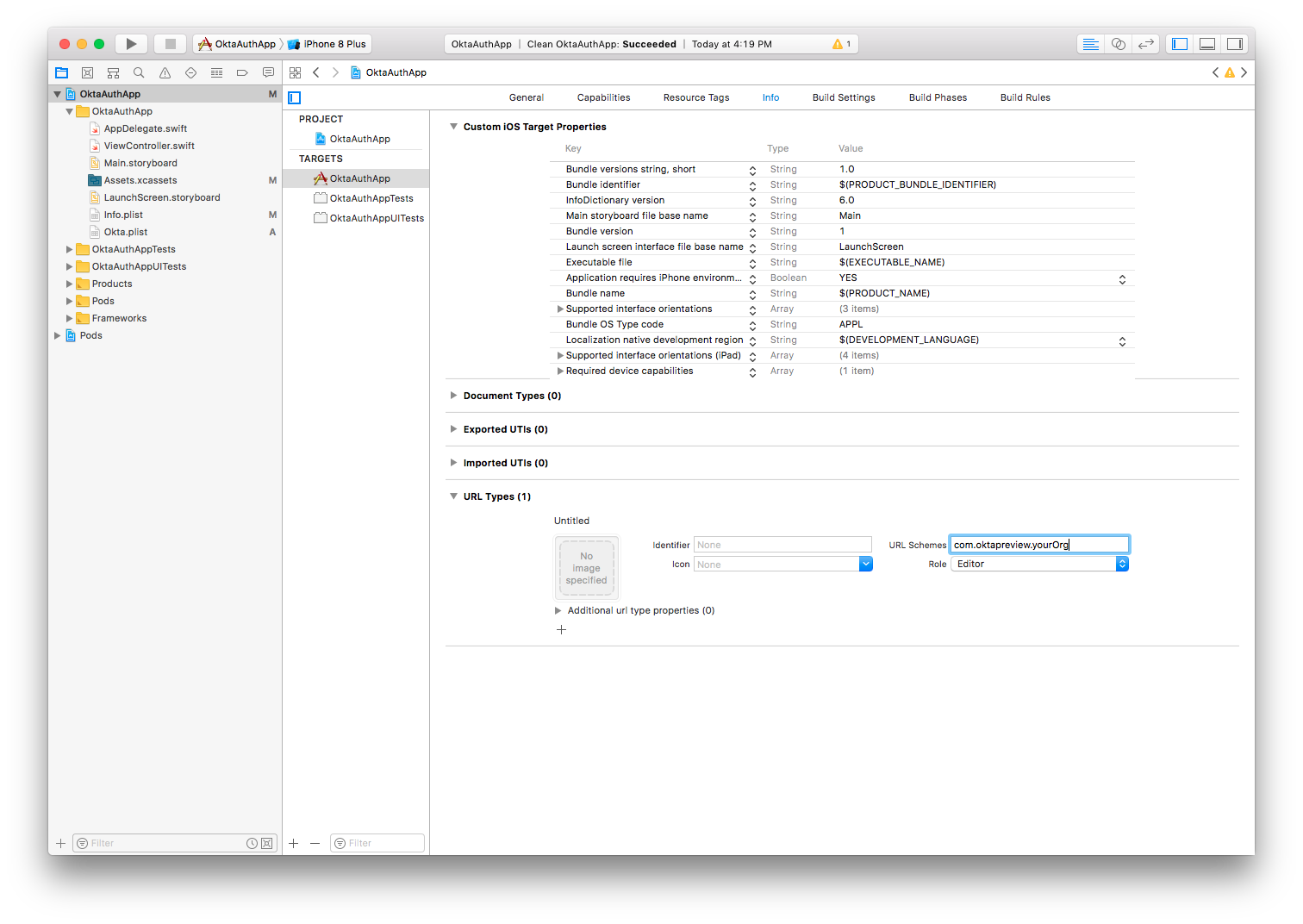Toggle the Utilities inspector panel

click(x=1235, y=44)
